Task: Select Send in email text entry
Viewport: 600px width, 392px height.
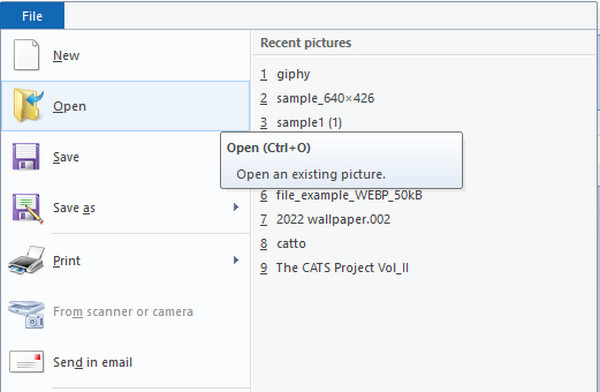Action: point(93,362)
